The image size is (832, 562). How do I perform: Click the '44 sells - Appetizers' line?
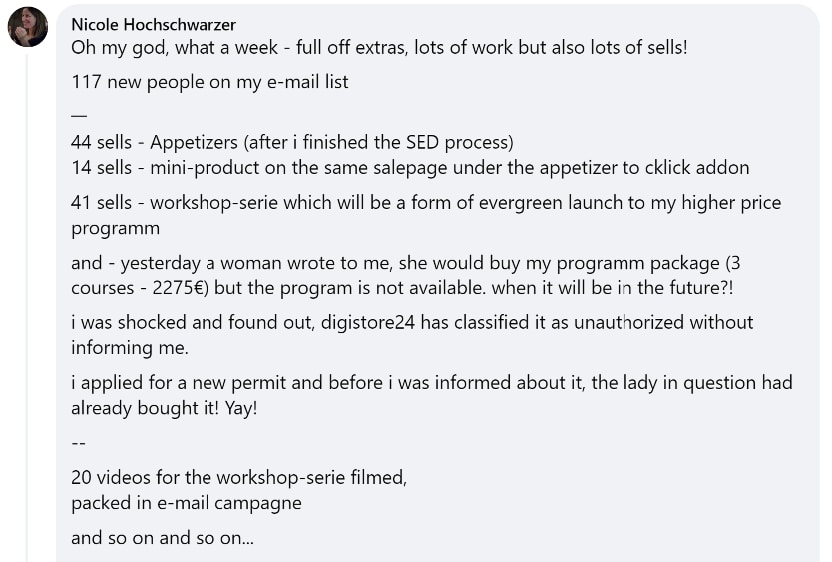pyautogui.click(x=292, y=143)
